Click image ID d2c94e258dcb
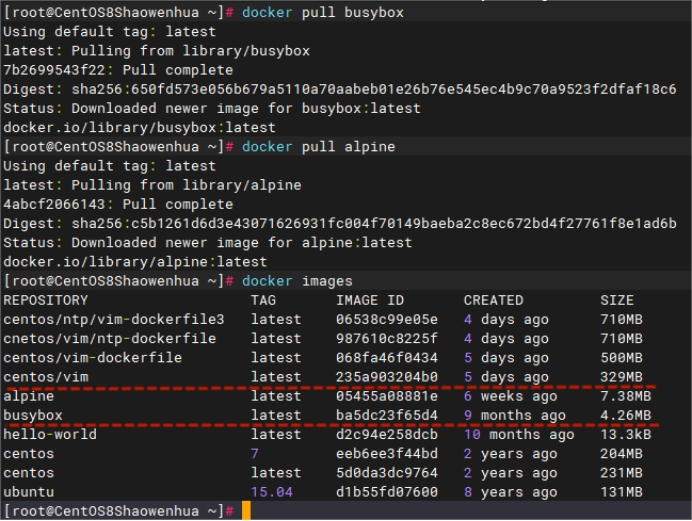The width and height of the screenshot is (692, 521). [387, 435]
